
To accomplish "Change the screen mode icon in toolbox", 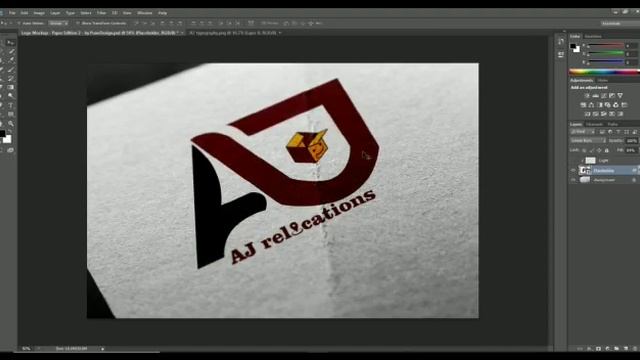I will coord(11,151).
